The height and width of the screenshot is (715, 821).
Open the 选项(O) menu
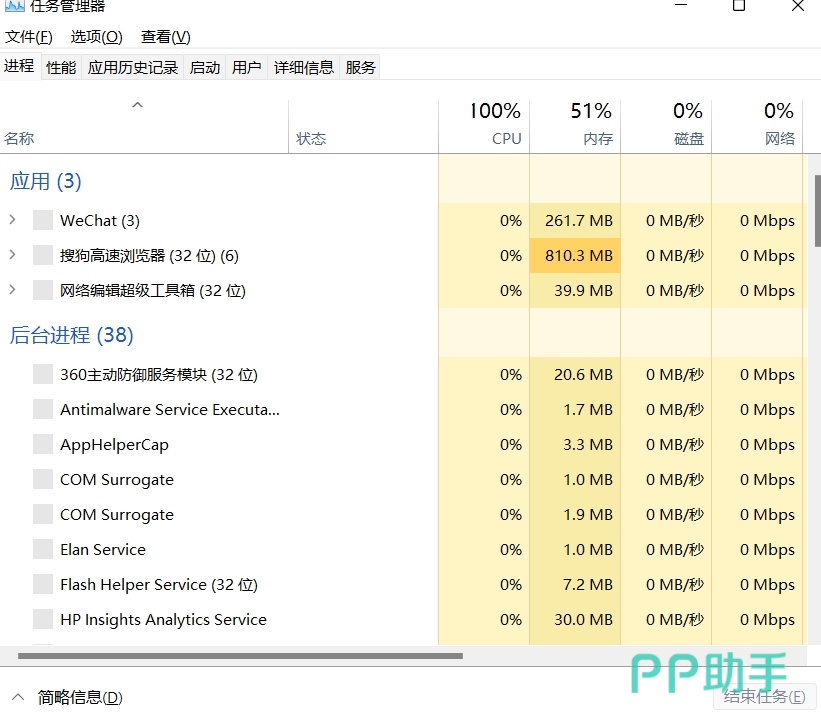[96, 37]
